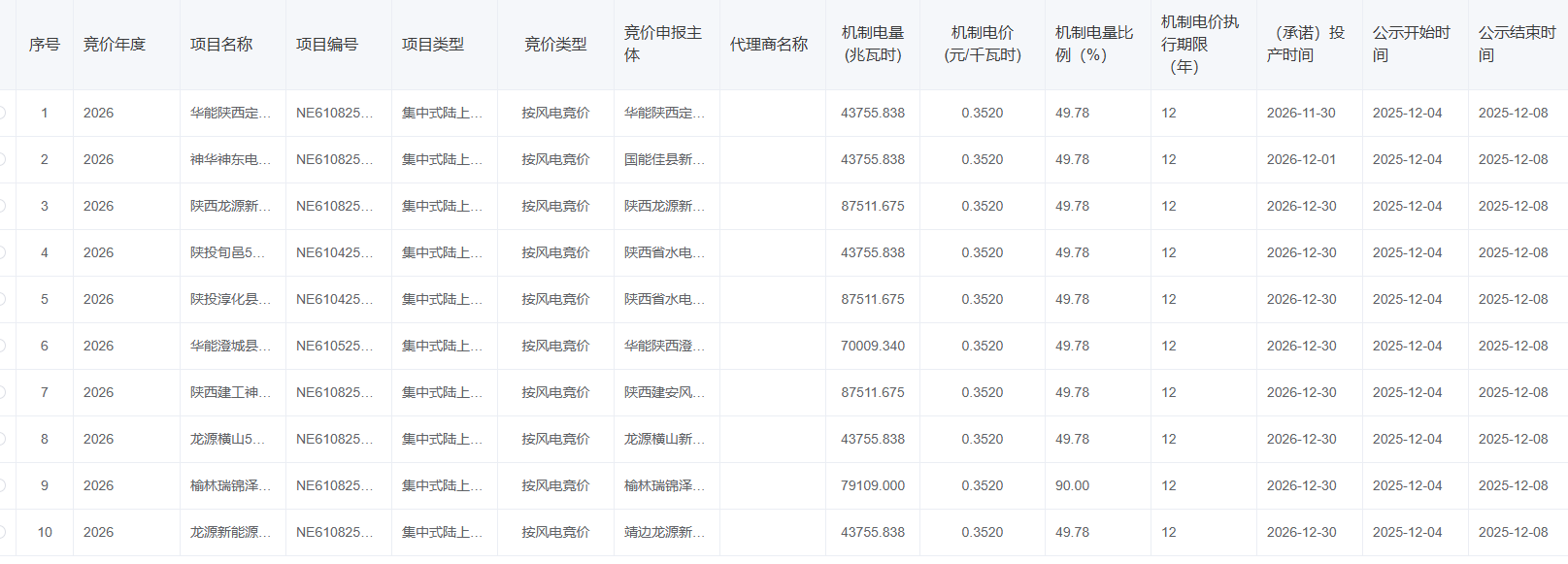Click bidding entity 国能佳县新 in row 2

tap(664, 159)
